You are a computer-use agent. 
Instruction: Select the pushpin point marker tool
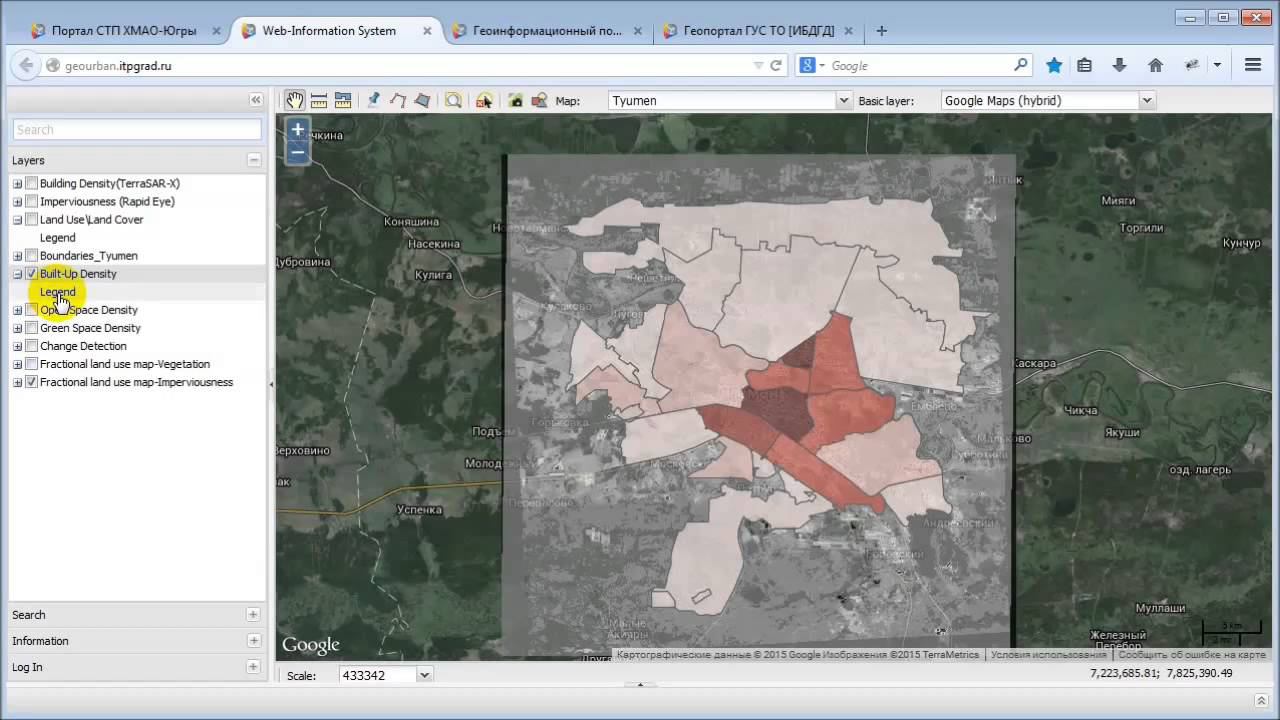374,100
